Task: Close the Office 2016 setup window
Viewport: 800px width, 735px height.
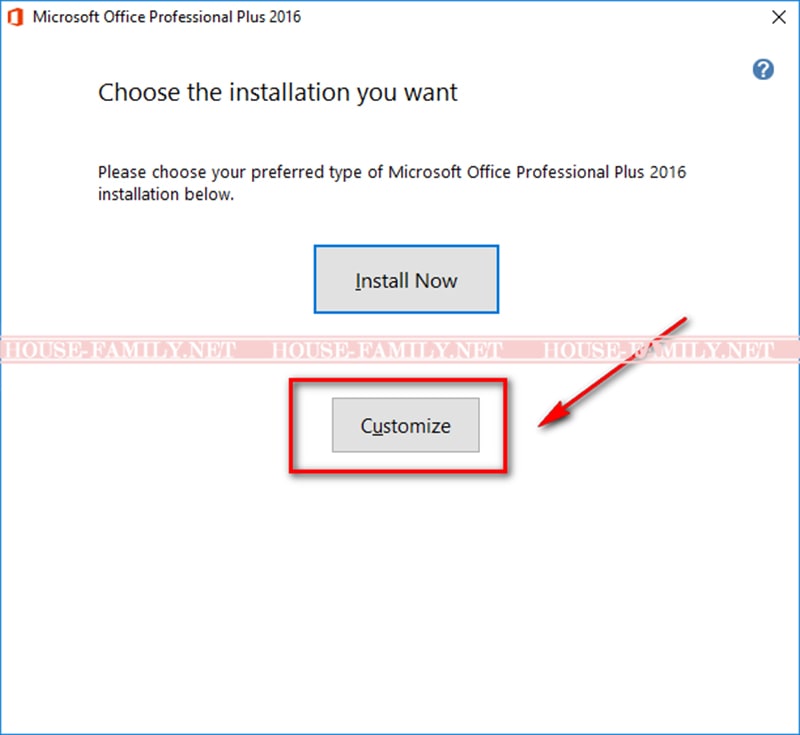Action: click(779, 17)
